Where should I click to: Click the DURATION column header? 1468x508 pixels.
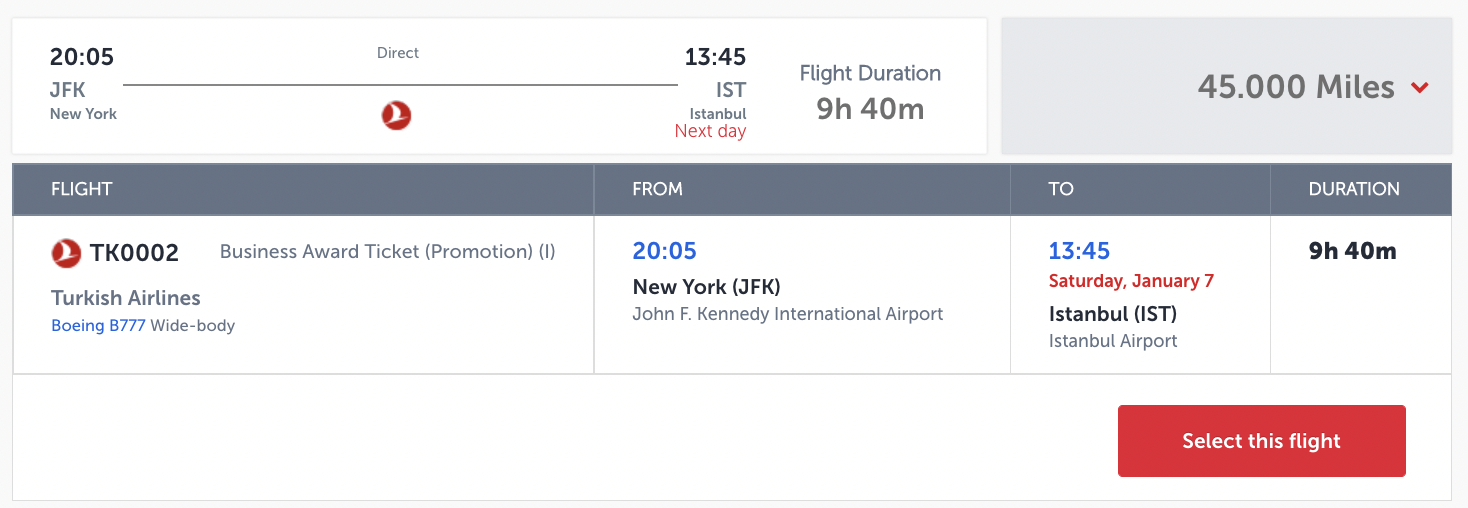tap(1354, 189)
